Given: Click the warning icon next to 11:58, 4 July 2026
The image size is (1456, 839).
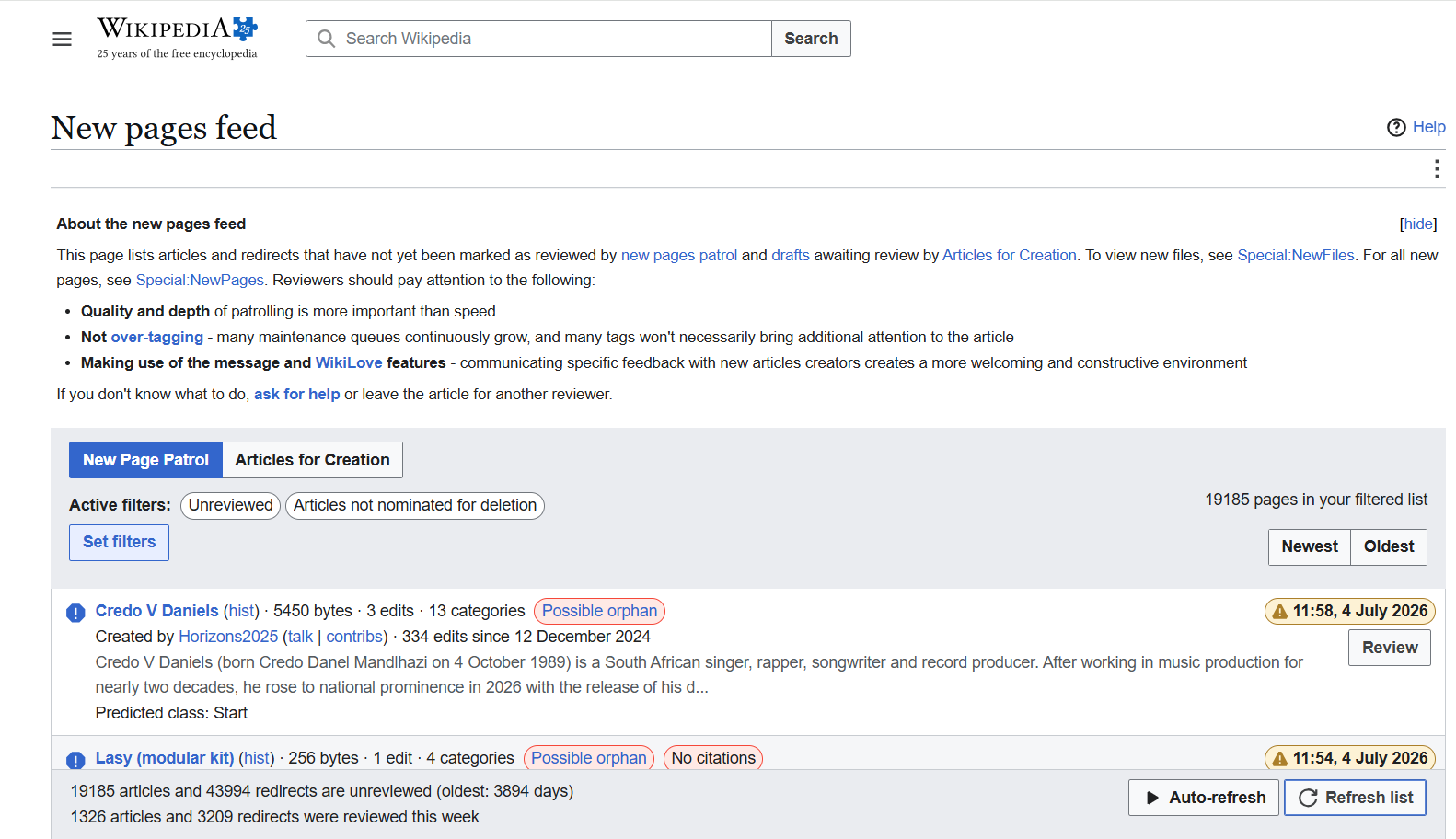Looking at the screenshot, I should (x=1279, y=612).
